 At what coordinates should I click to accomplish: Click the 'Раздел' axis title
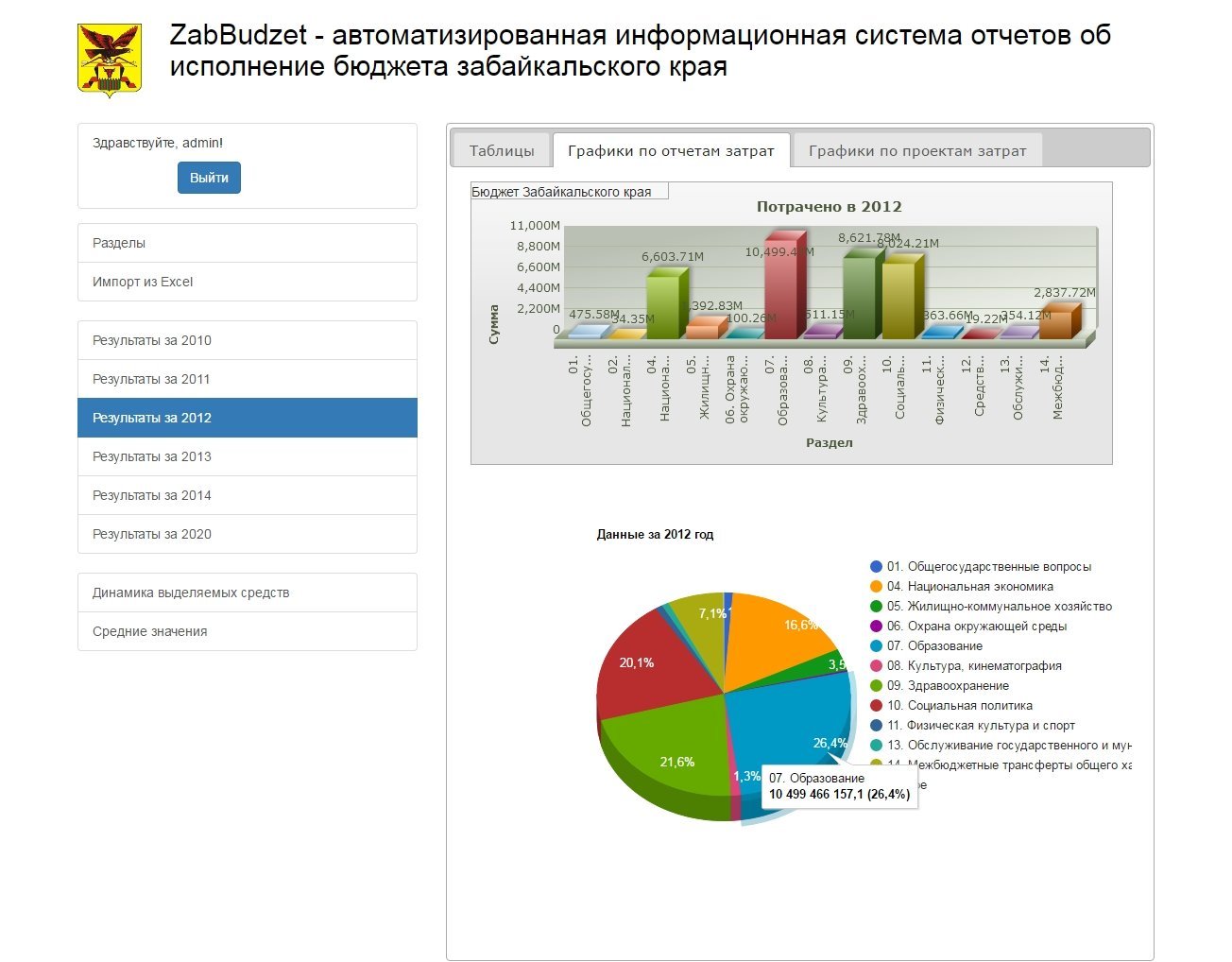coord(830,442)
